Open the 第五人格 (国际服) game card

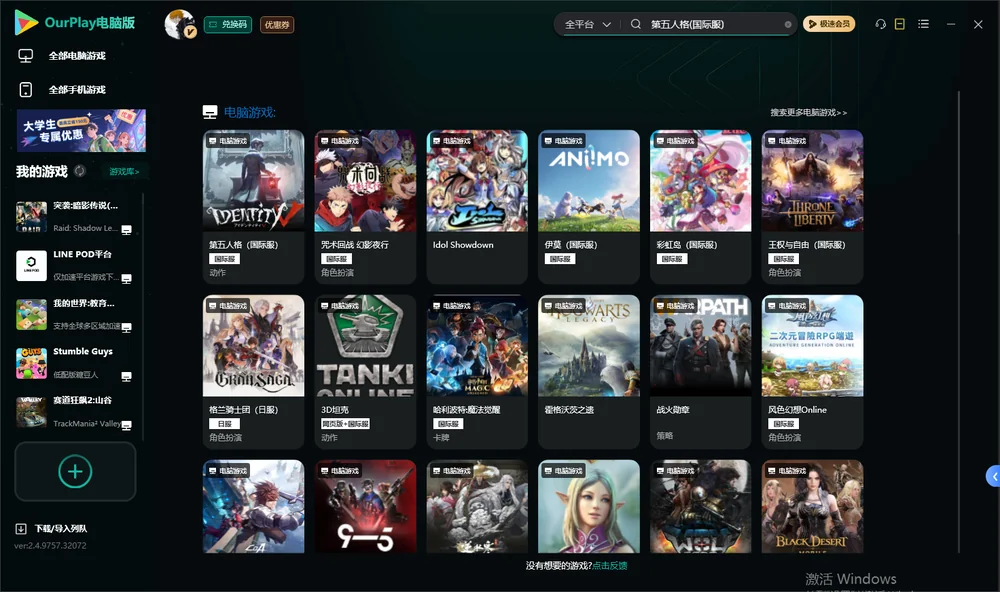pyautogui.click(x=253, y=207)
